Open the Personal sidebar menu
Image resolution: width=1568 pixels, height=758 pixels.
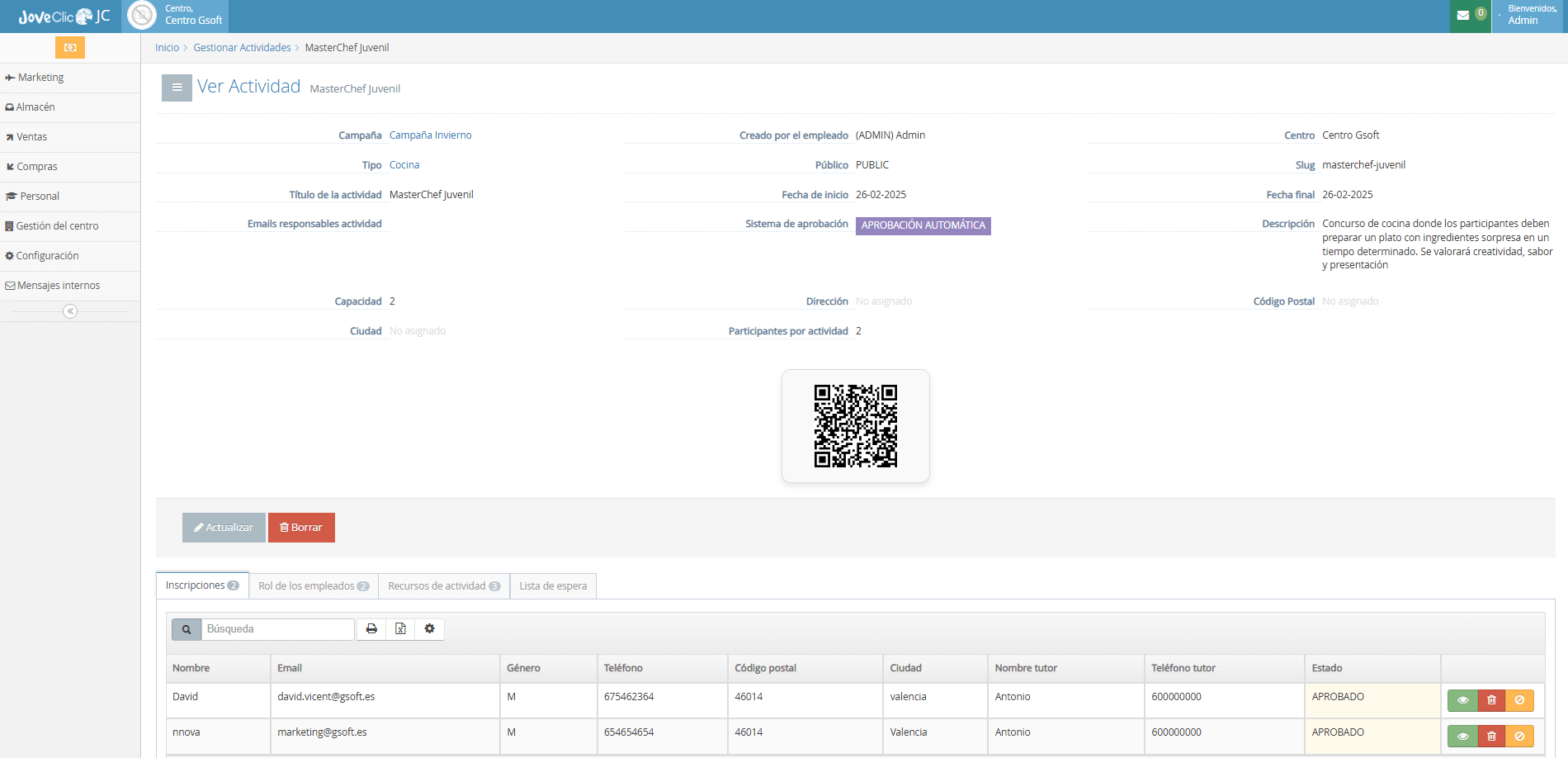tap(70, 197)
